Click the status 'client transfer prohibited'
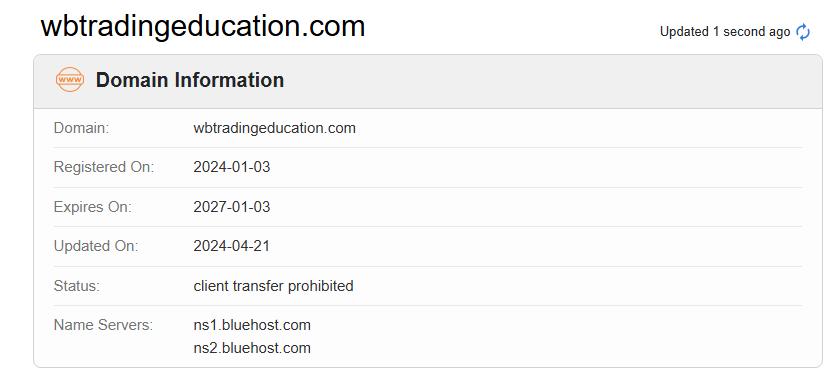Image resolution: width=836 pixels, height=378 pixels. pyautogui.click(x=274, y=286)
